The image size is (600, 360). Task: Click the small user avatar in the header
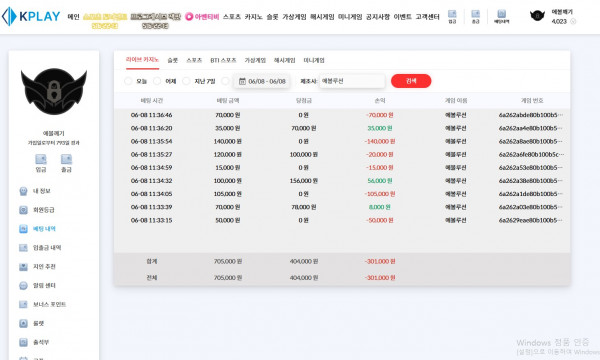pyautogui.click(x=537, y=16)
